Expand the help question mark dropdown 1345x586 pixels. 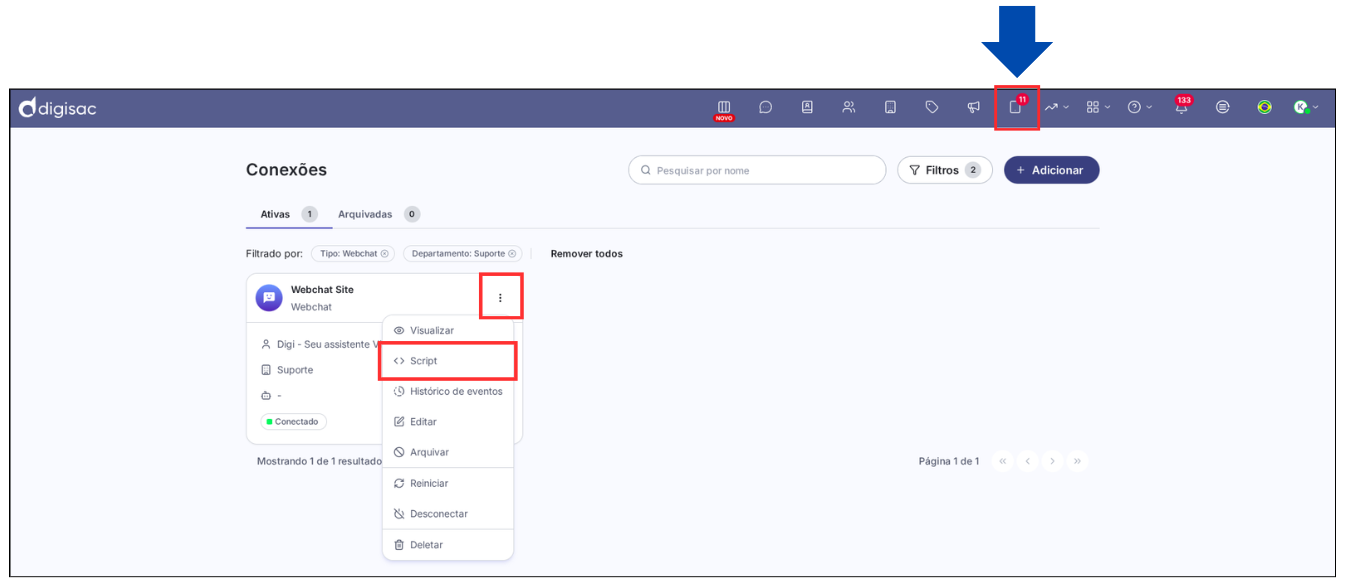click(x=1139, y=107)
